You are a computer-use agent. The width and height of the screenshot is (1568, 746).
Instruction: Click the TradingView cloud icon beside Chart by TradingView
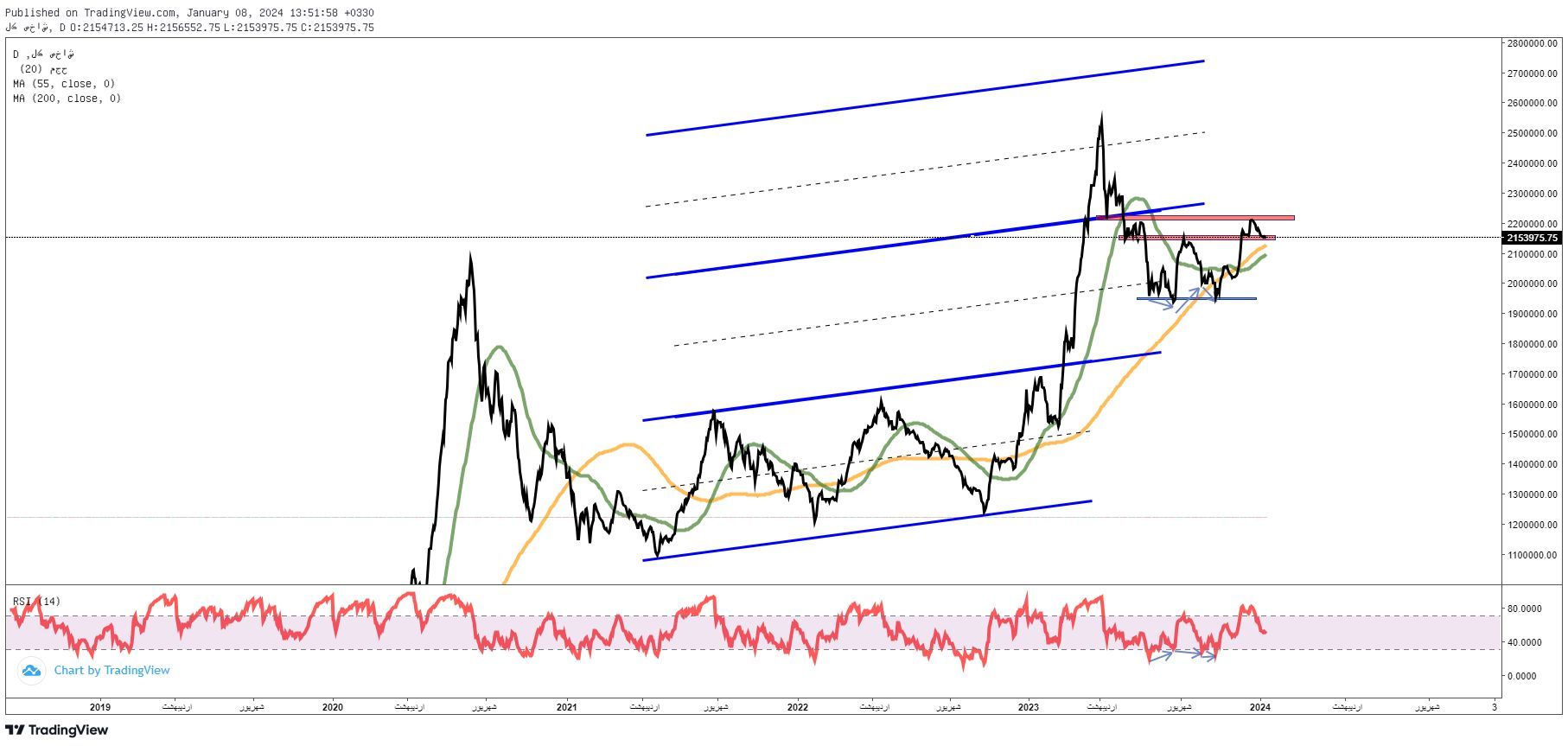pyautogui.click(x=31, y=671)
